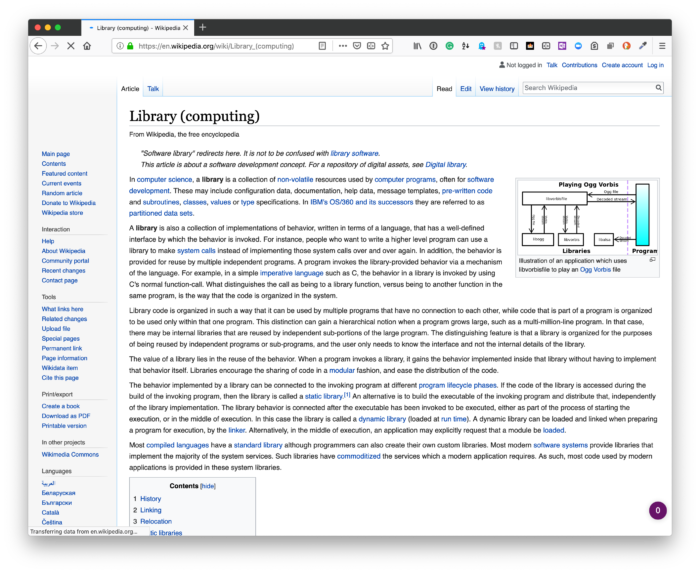Click Recent changes sidebar link
Image resolution: width=700 pixels, height=573 pixels.
tap(63, 271)
